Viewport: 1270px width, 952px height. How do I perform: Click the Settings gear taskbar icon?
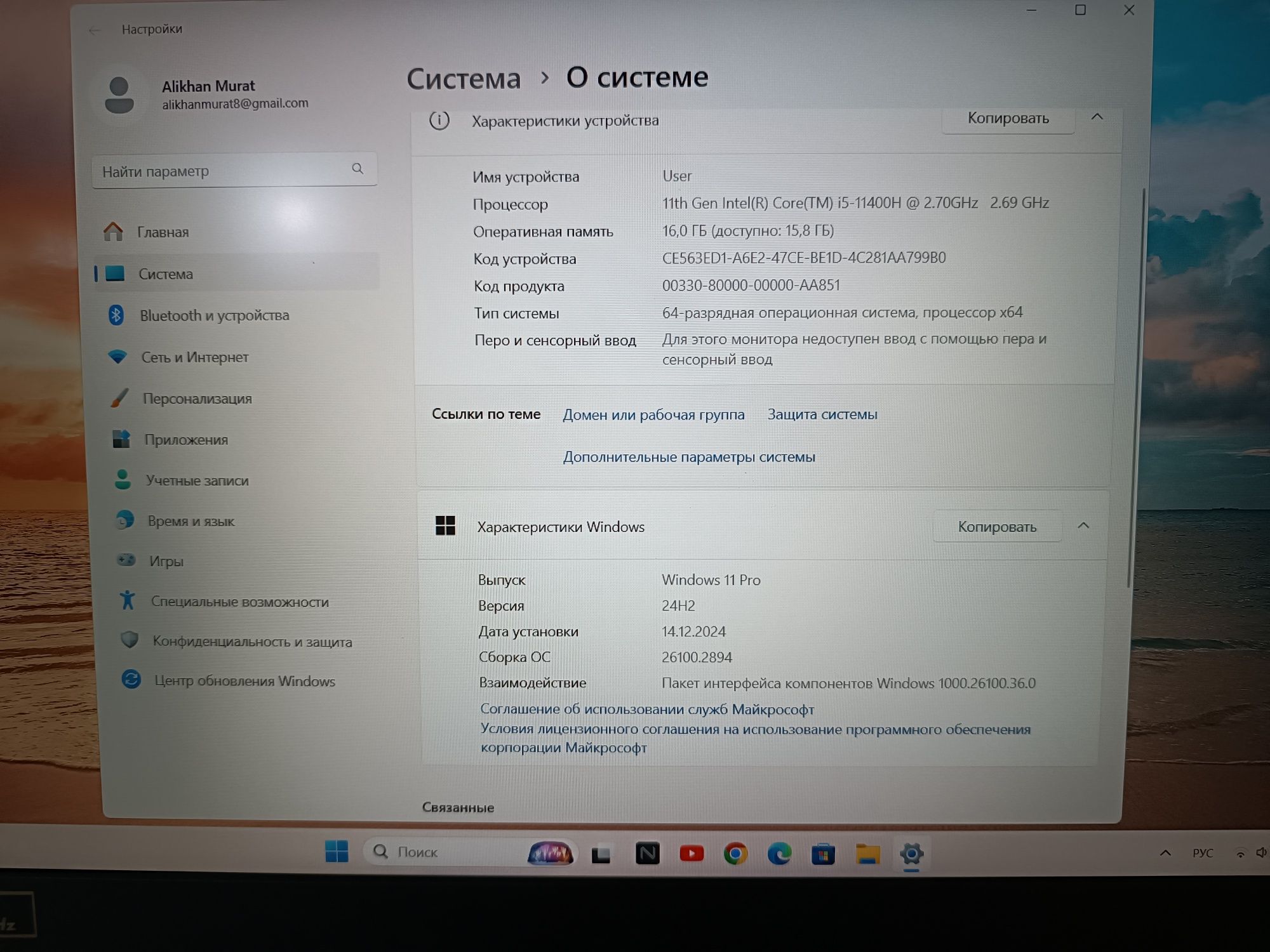tap(911, 854)
